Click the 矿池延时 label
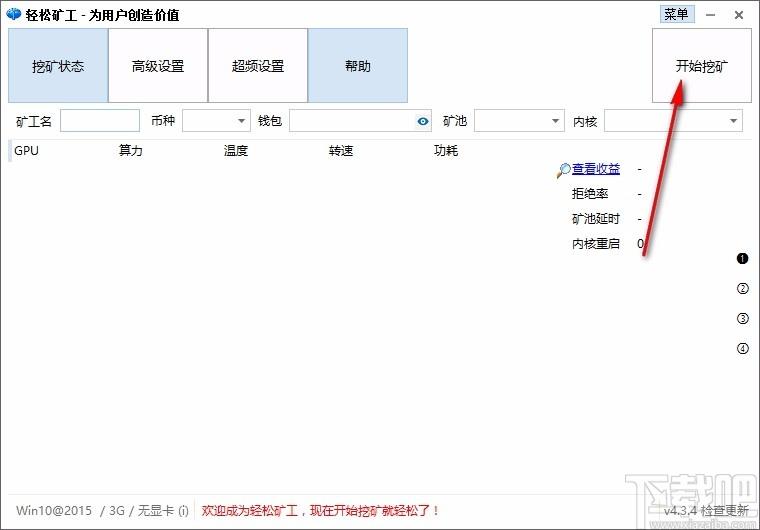This screenshot has width=760, height=530. point(596,219)
